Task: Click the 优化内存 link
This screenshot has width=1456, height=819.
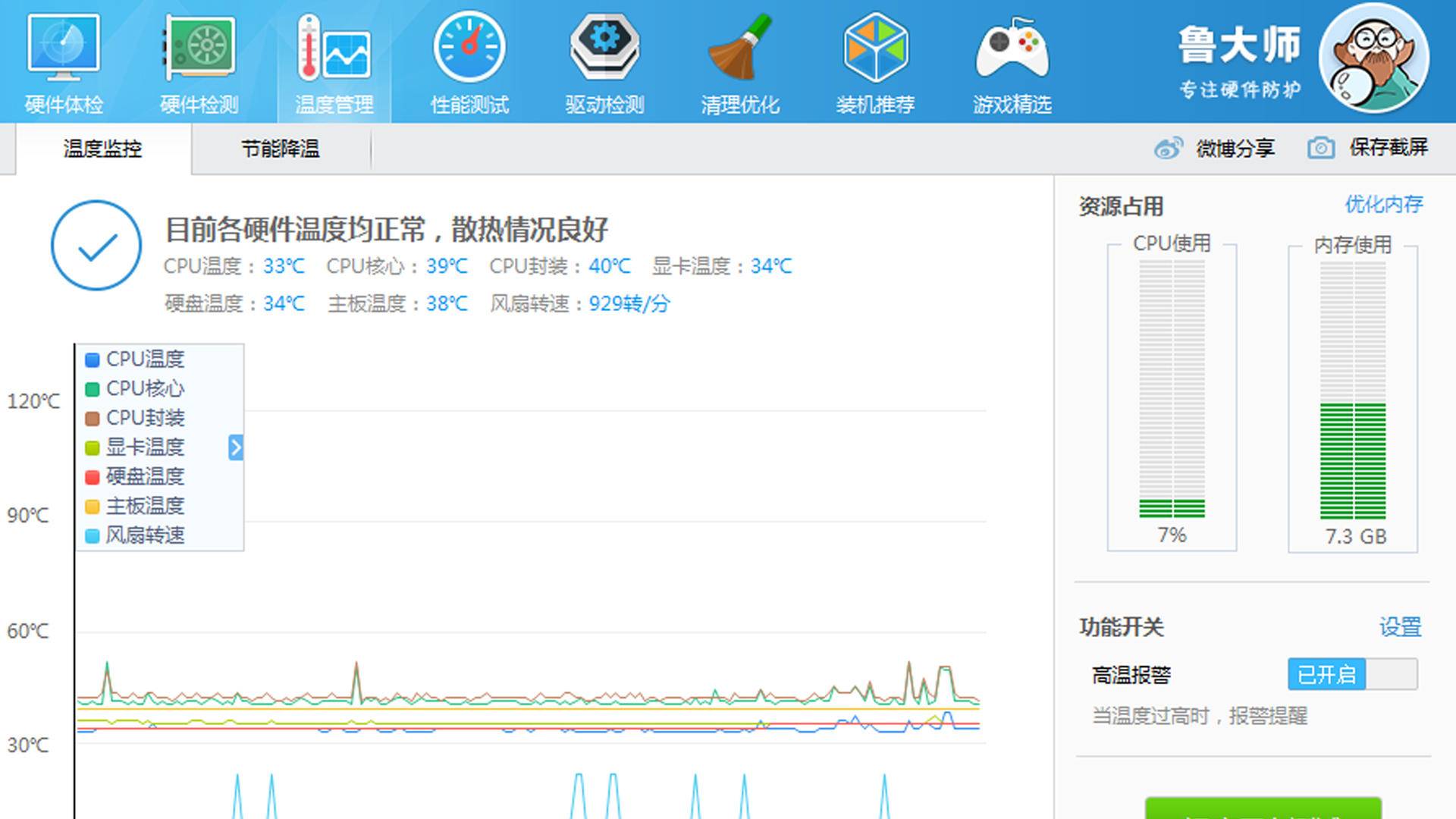Action: (x=1383, y=204)
